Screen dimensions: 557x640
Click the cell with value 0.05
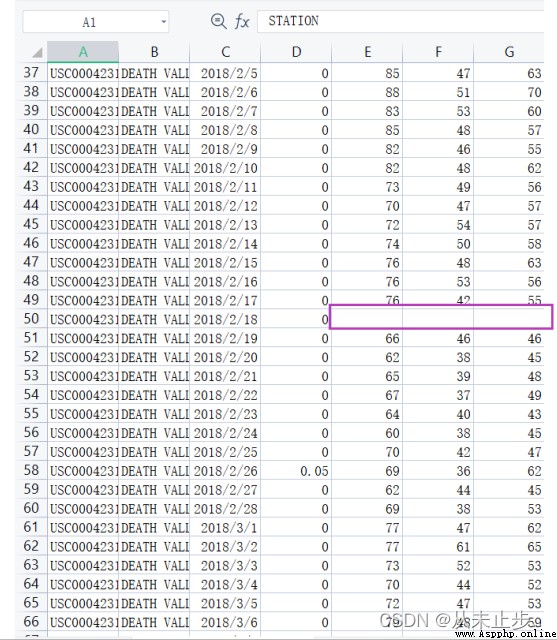[x=296, y=471]
